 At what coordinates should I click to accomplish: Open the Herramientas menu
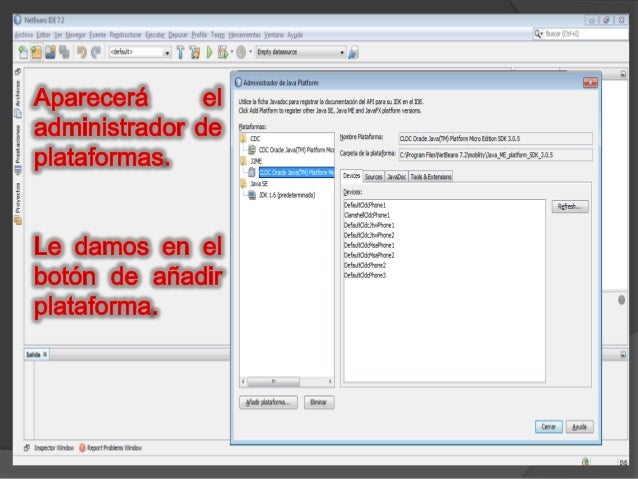click(244, 35)
